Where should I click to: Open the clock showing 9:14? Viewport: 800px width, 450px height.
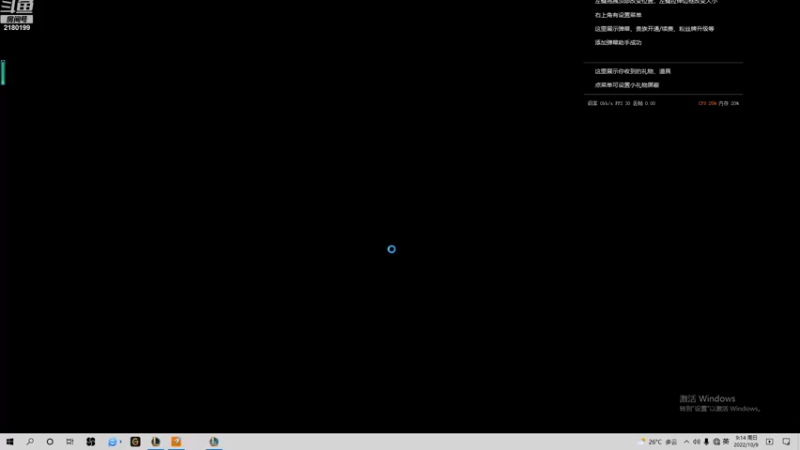pyautogui.click(x=746, y=441)
